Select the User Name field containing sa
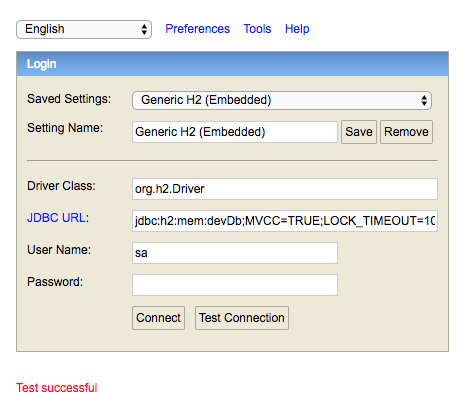 click(x=235, y=253)
